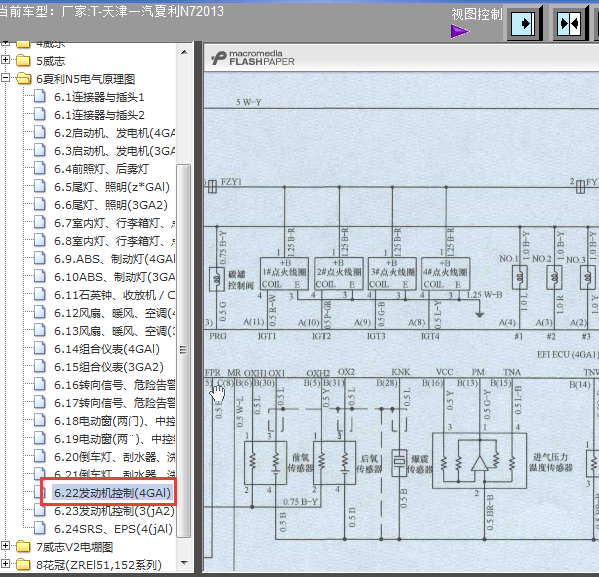Open 6.7室内灯、行李箱灯 page

pos(114,223)
